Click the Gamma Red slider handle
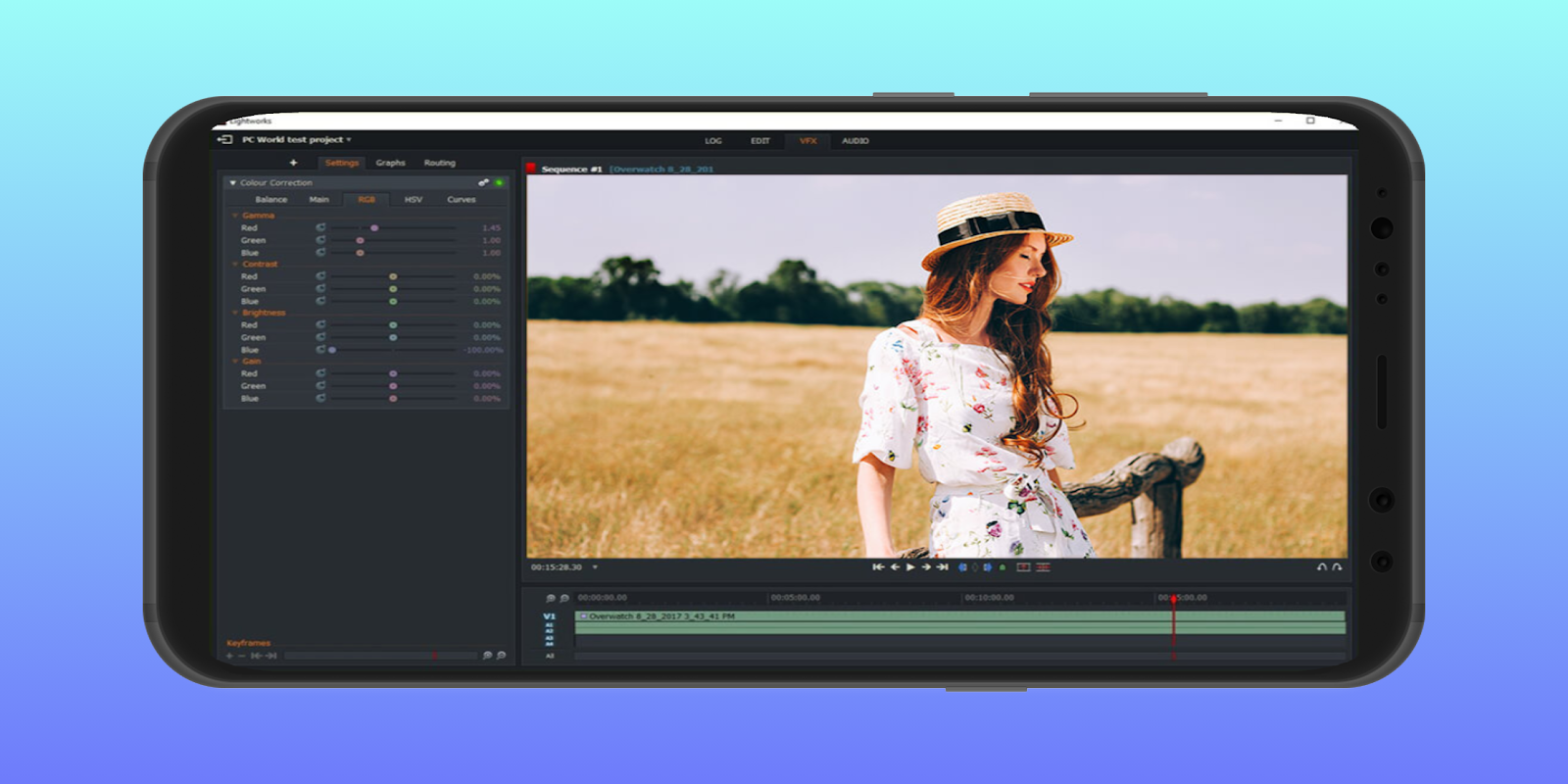The height and width of the screenshot is (784, 1568). tap(374, 228)
